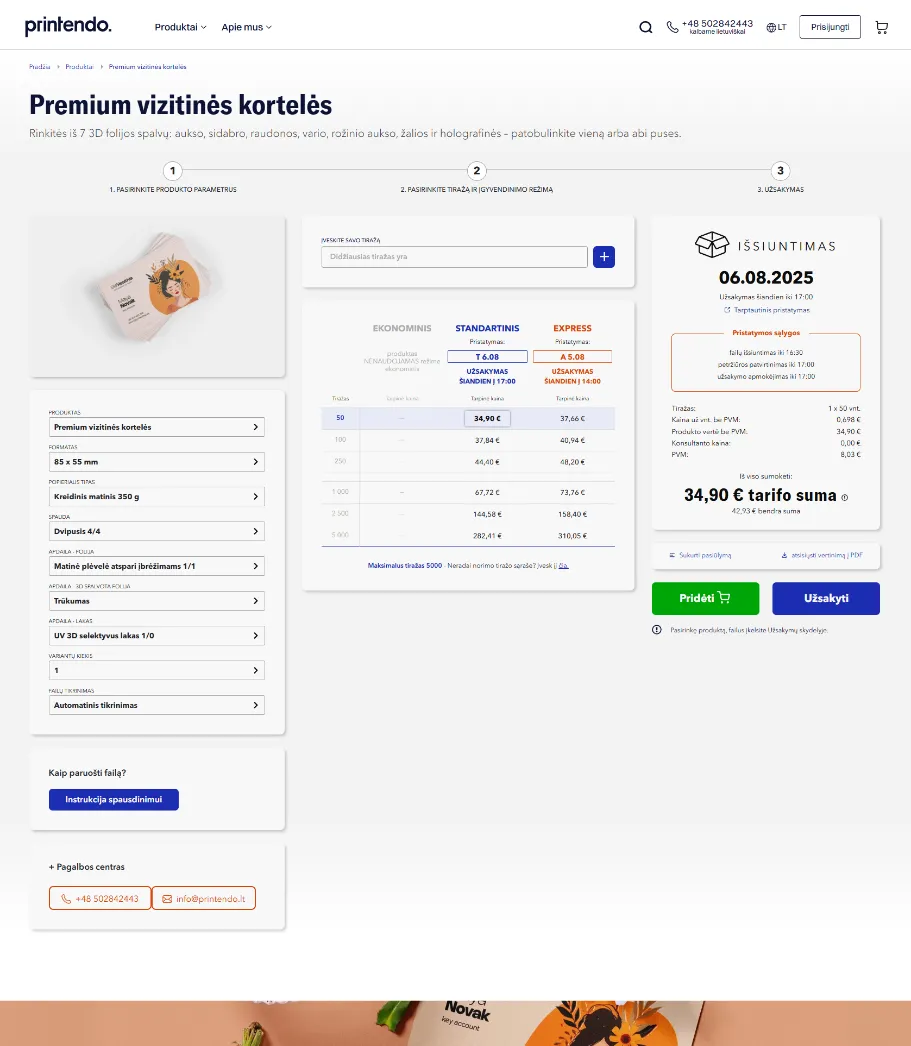This screenshot has width=911, height=1046.
Task: Expand the UV 3D selektyvus lakas option
Action: [x=157, y=635]
